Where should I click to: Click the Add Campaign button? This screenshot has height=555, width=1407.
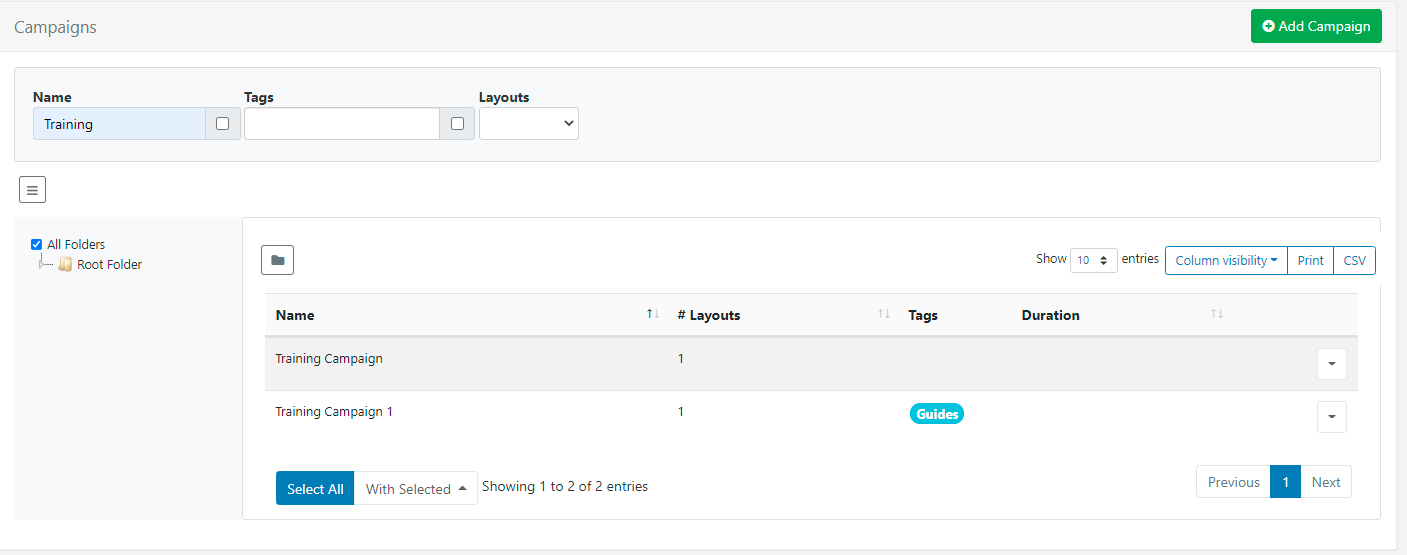coord(1316,26)
